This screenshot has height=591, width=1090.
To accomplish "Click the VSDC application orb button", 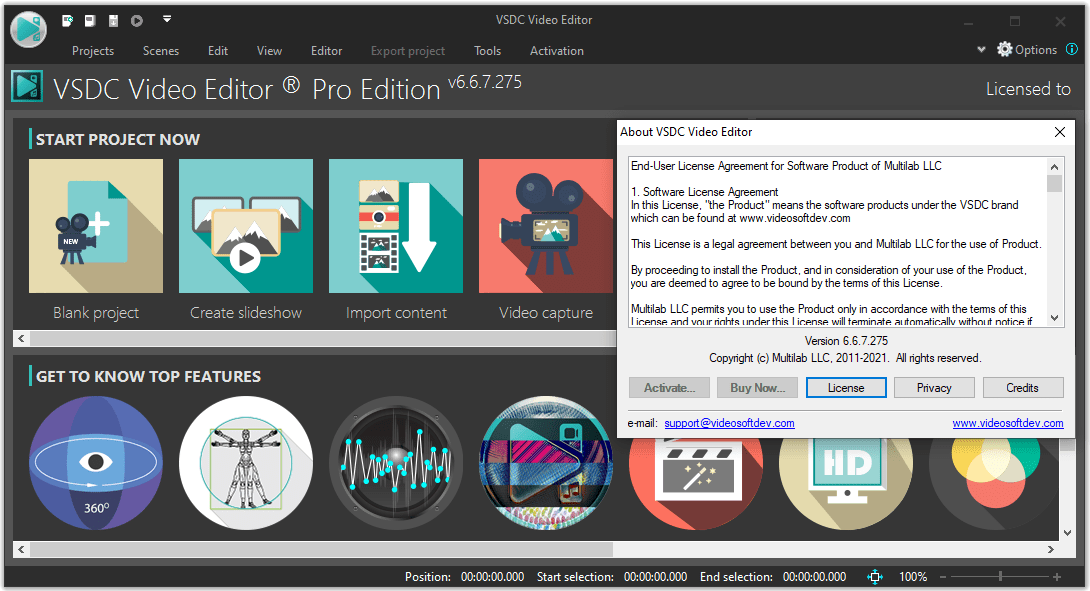I will click(29, 30).
